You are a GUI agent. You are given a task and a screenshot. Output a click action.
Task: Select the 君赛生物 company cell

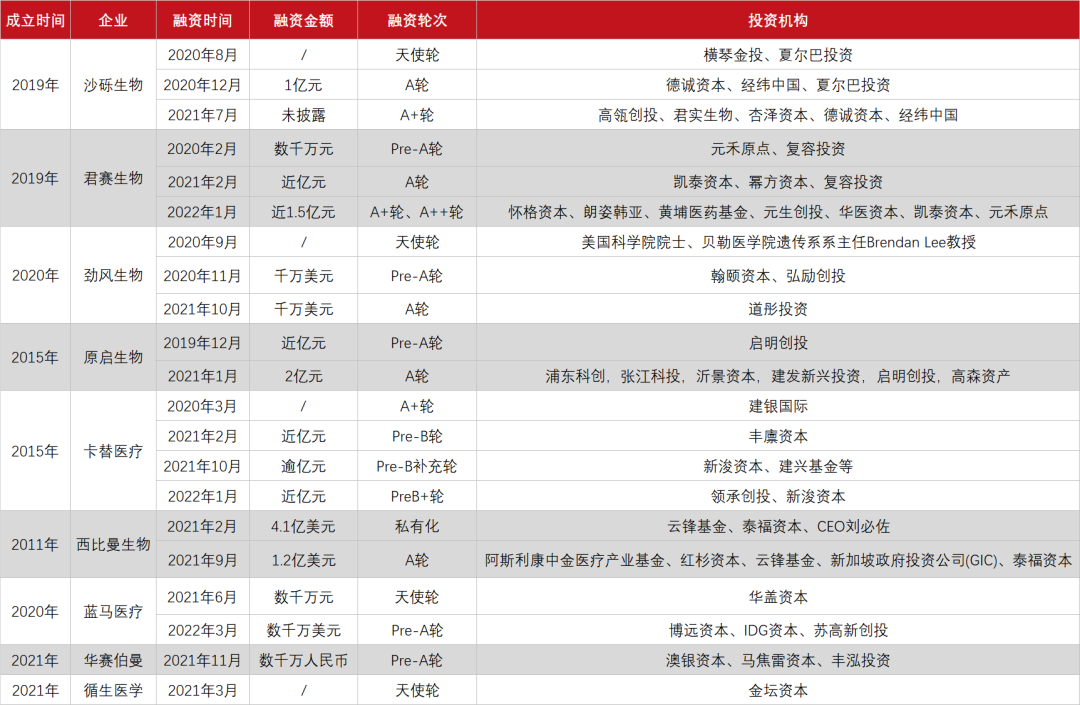pos(113,179)
